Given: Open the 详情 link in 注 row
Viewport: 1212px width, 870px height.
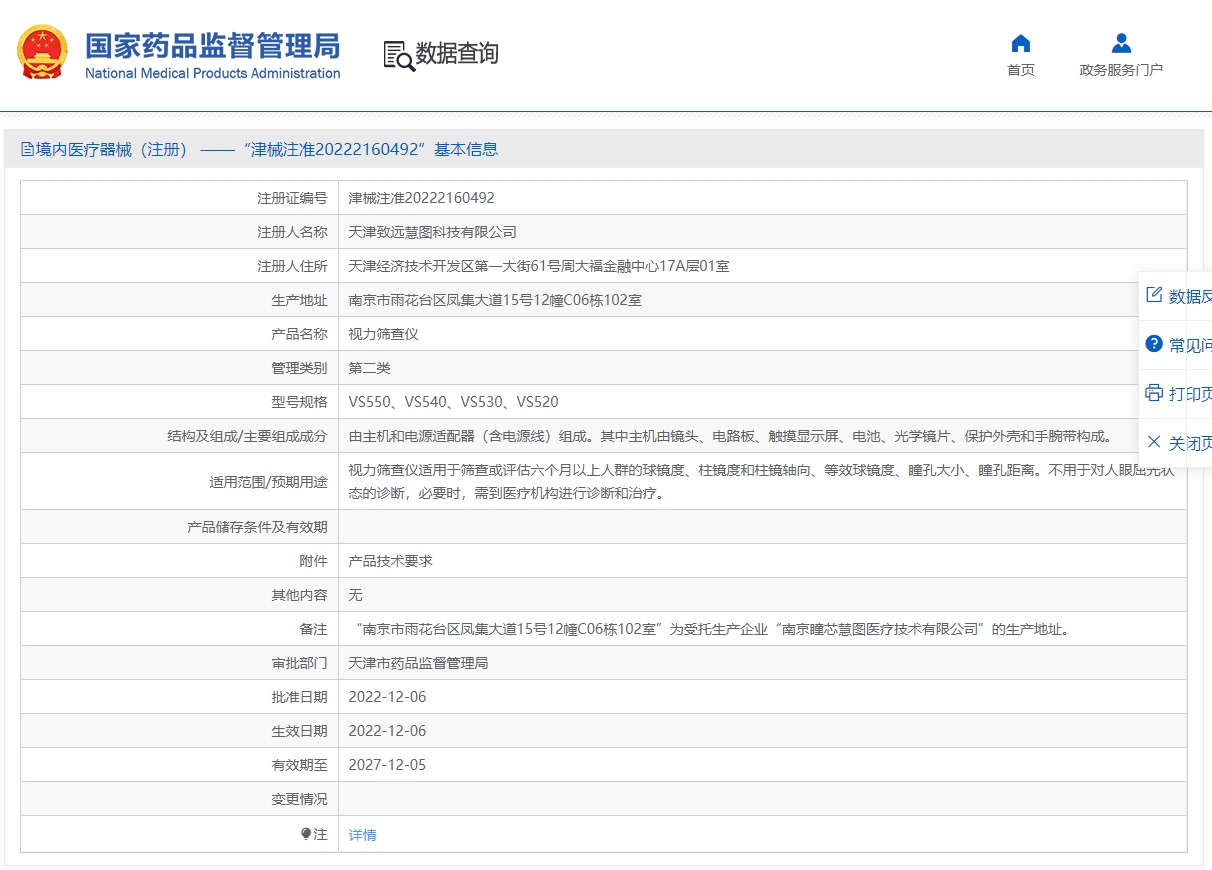Looking at the screenshot, I should 362,835.
